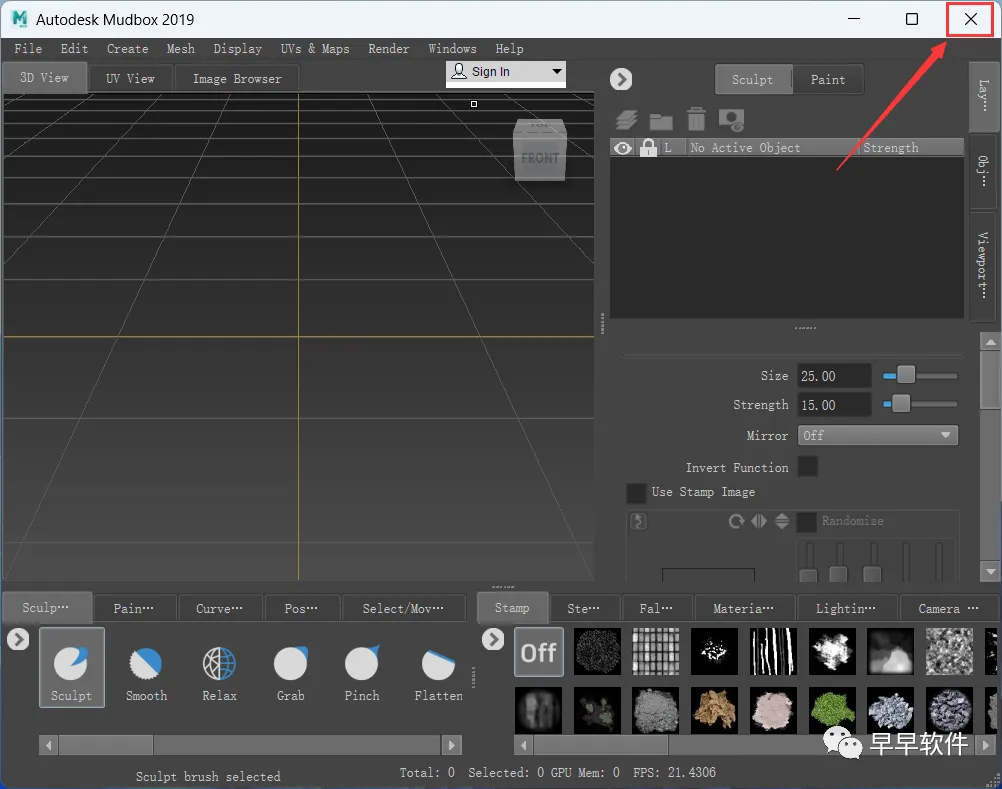Screen dimensions: 1002x789
Task: Expand the sculpt tools tray arrow
Action: coord(19,639)
